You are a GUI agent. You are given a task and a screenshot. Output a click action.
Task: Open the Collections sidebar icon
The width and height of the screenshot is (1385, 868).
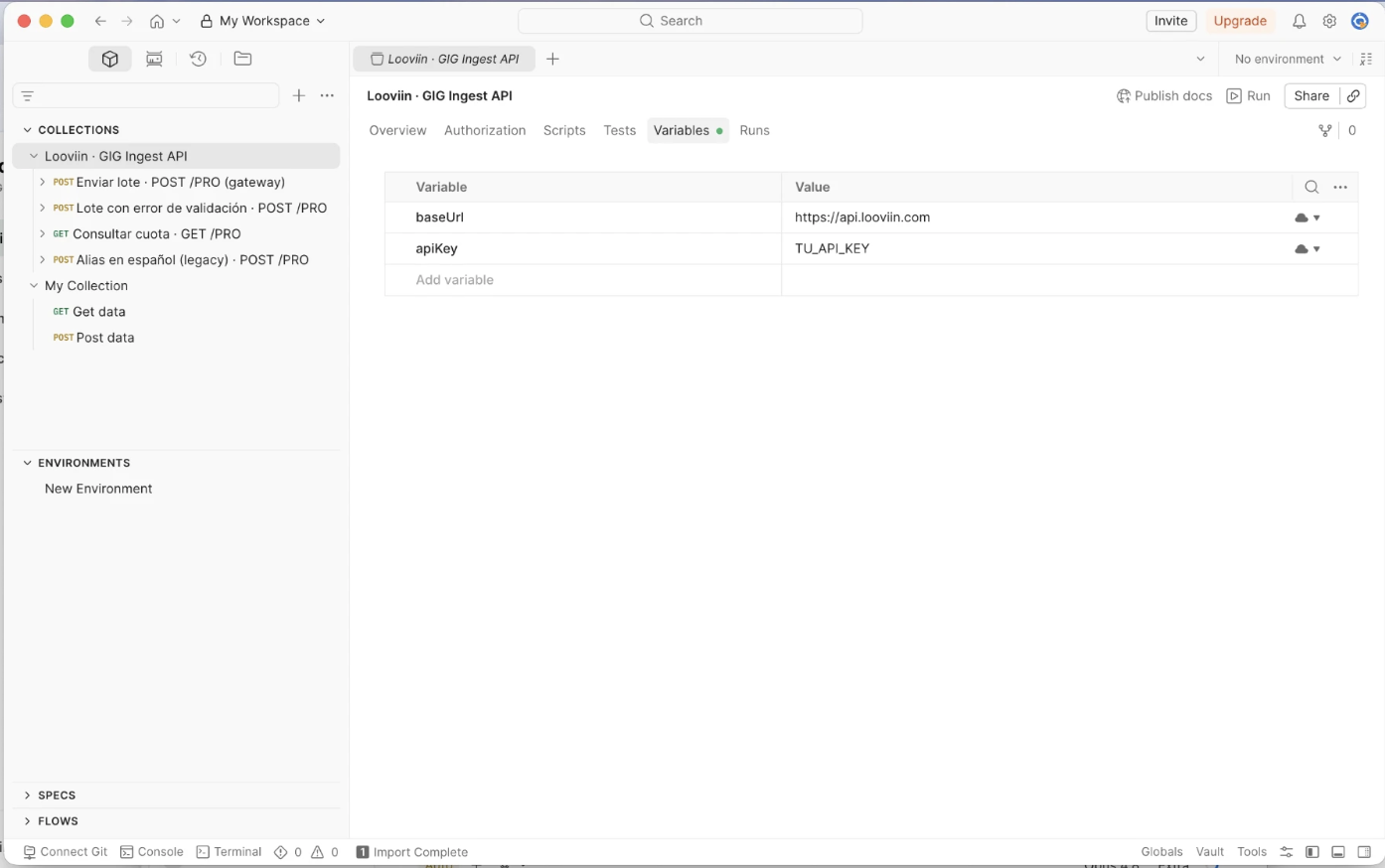pos(110,59)
